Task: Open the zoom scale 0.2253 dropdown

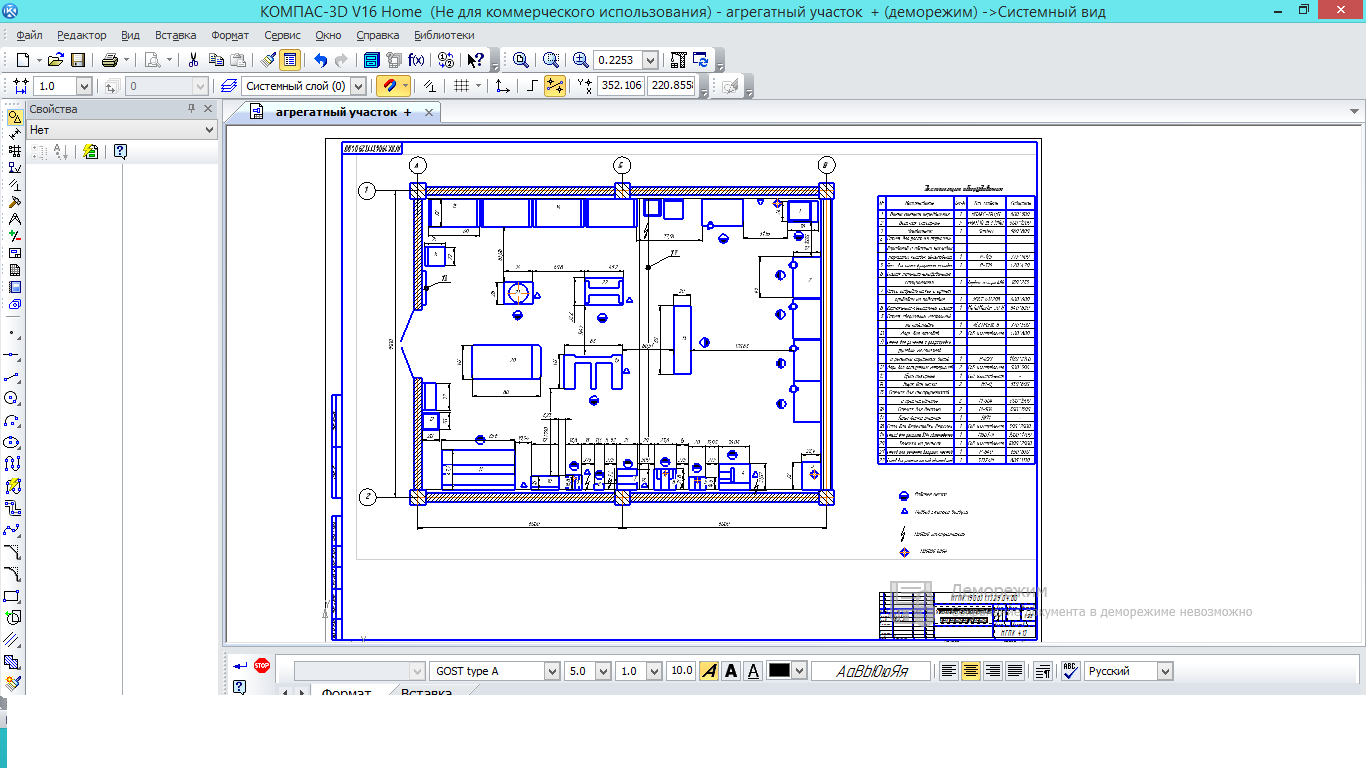Action: pos(650,60)
